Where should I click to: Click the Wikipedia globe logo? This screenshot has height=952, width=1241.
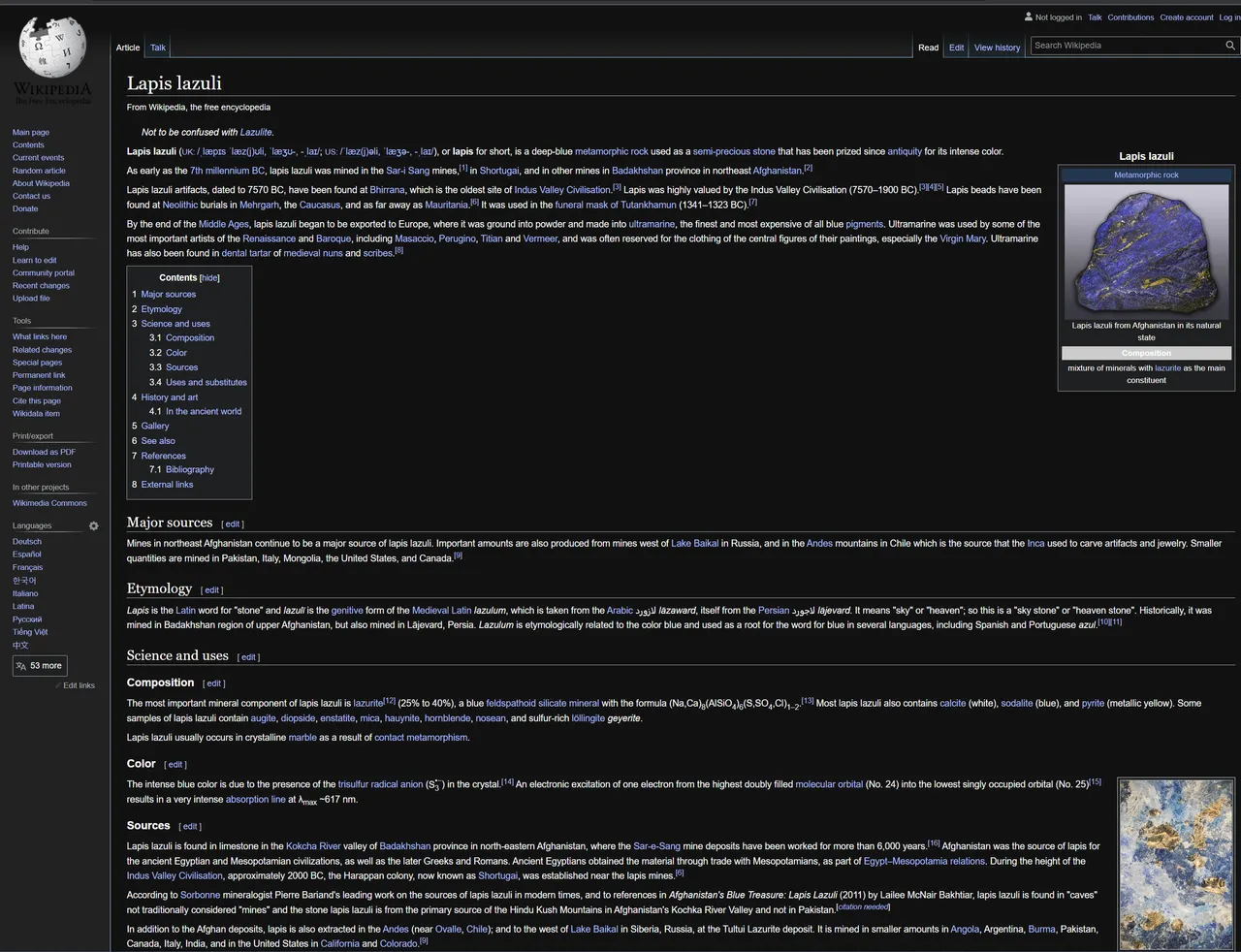[x=54, y=46]
